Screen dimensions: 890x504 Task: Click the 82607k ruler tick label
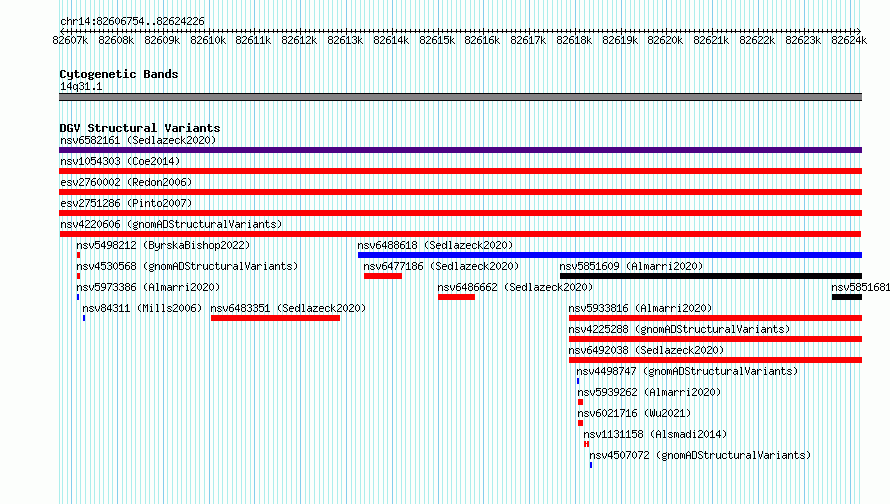coord(70,40)
